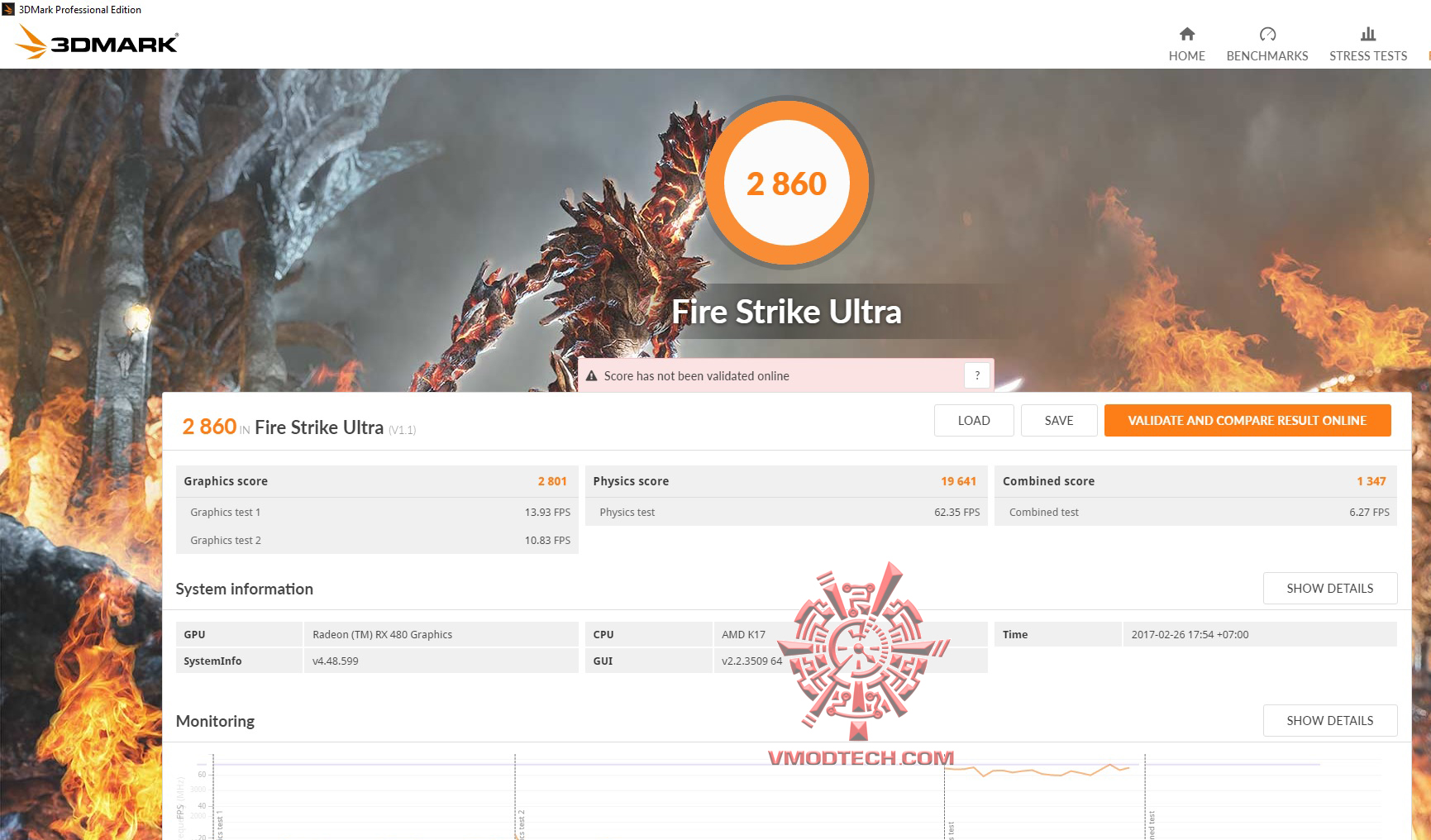This screenshot has height=840, width=1431.
Task: Click the question mark icon beside the warning
Action: tap(977, 375)
